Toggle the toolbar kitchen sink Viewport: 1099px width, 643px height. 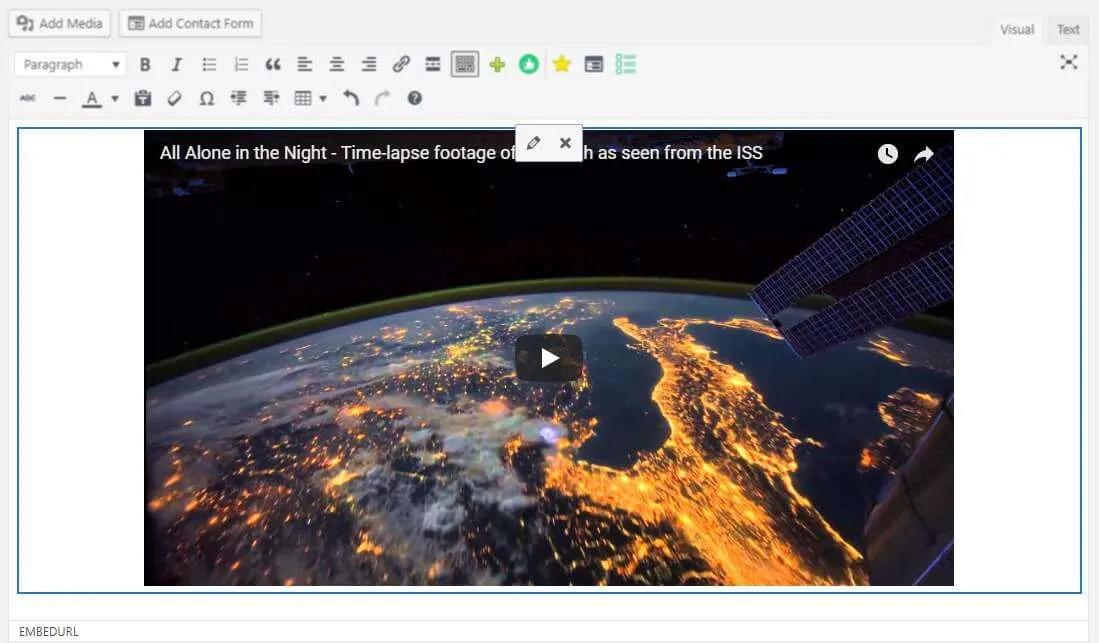click(465, 65)
